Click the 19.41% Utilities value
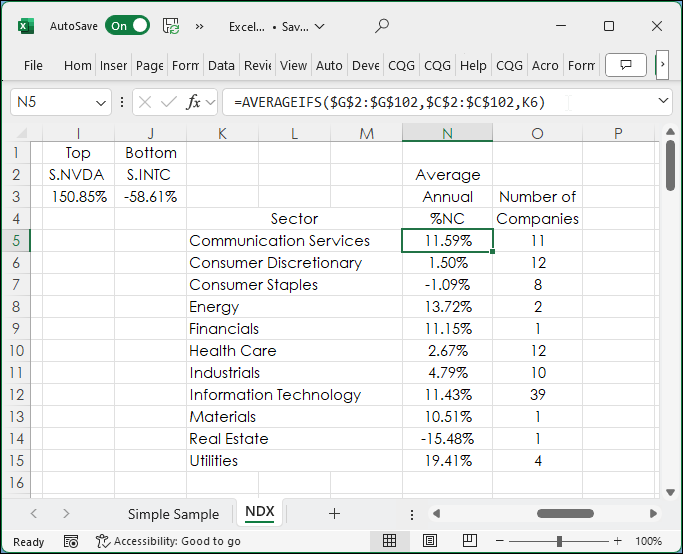This screenshot has width=683, height=554. [x=448, y=461]
